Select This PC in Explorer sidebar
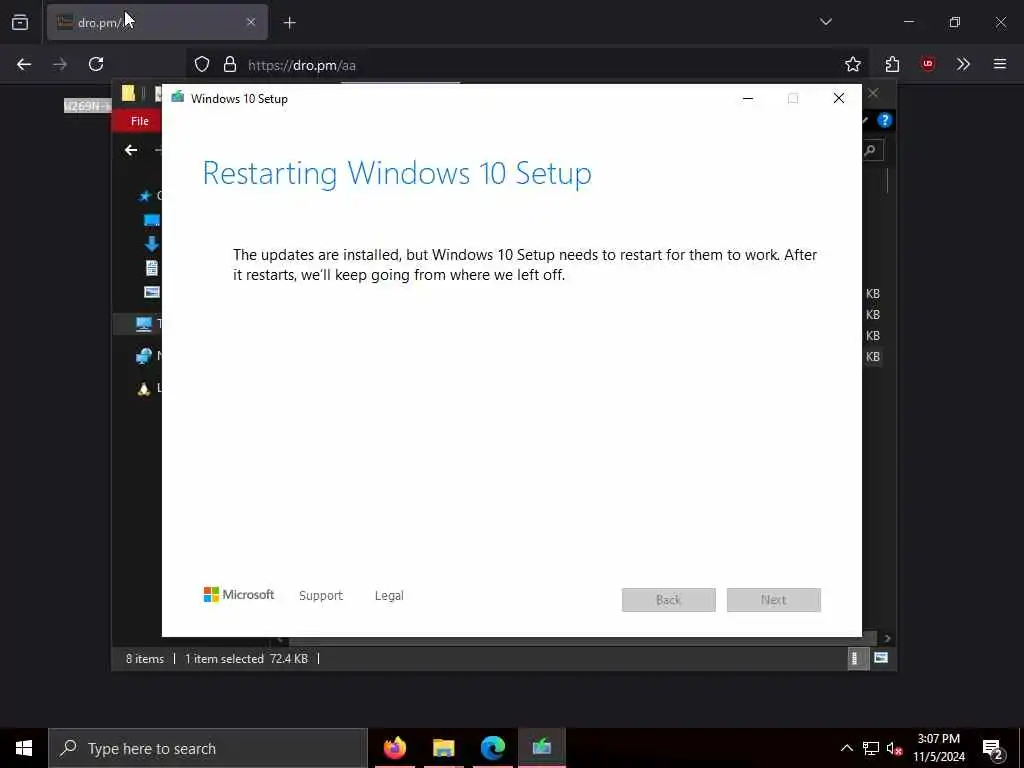Screen dimensions: 1024x768 click(144, 323)
